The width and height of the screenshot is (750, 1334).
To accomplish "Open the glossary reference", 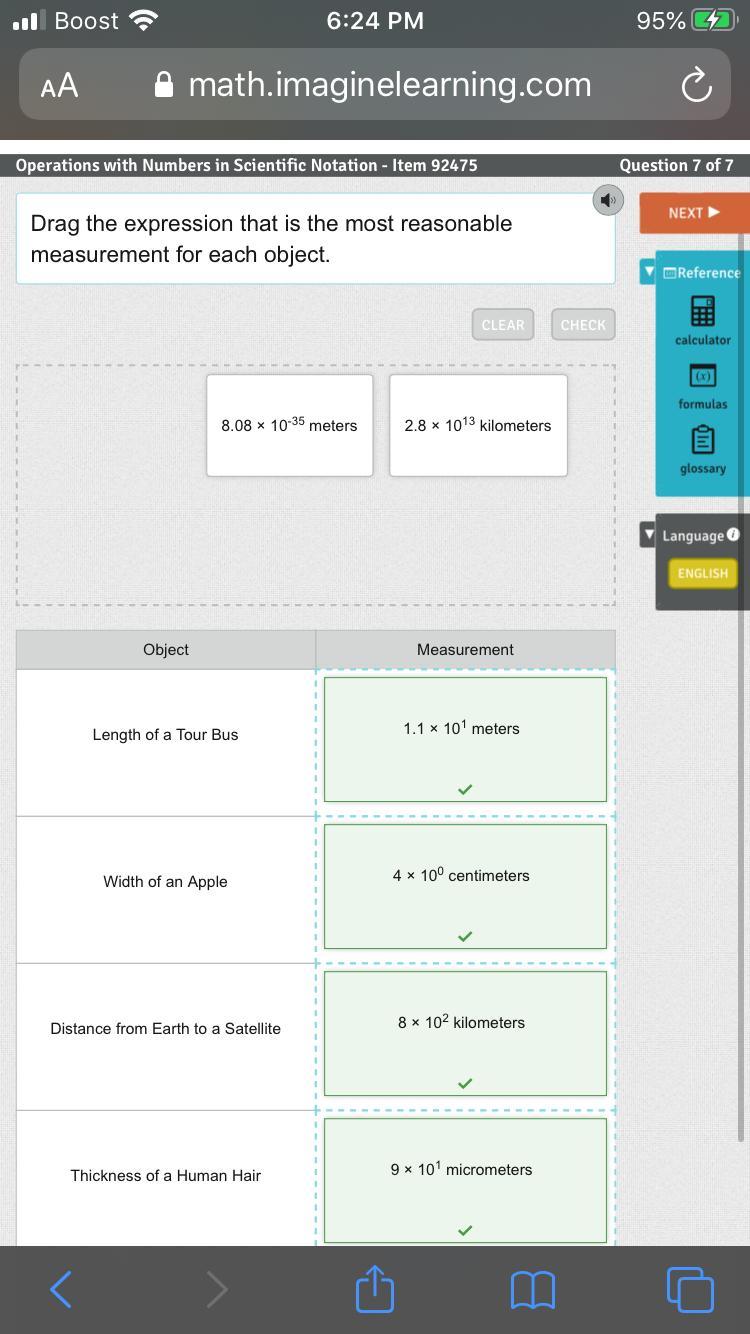I will (702, 450).
